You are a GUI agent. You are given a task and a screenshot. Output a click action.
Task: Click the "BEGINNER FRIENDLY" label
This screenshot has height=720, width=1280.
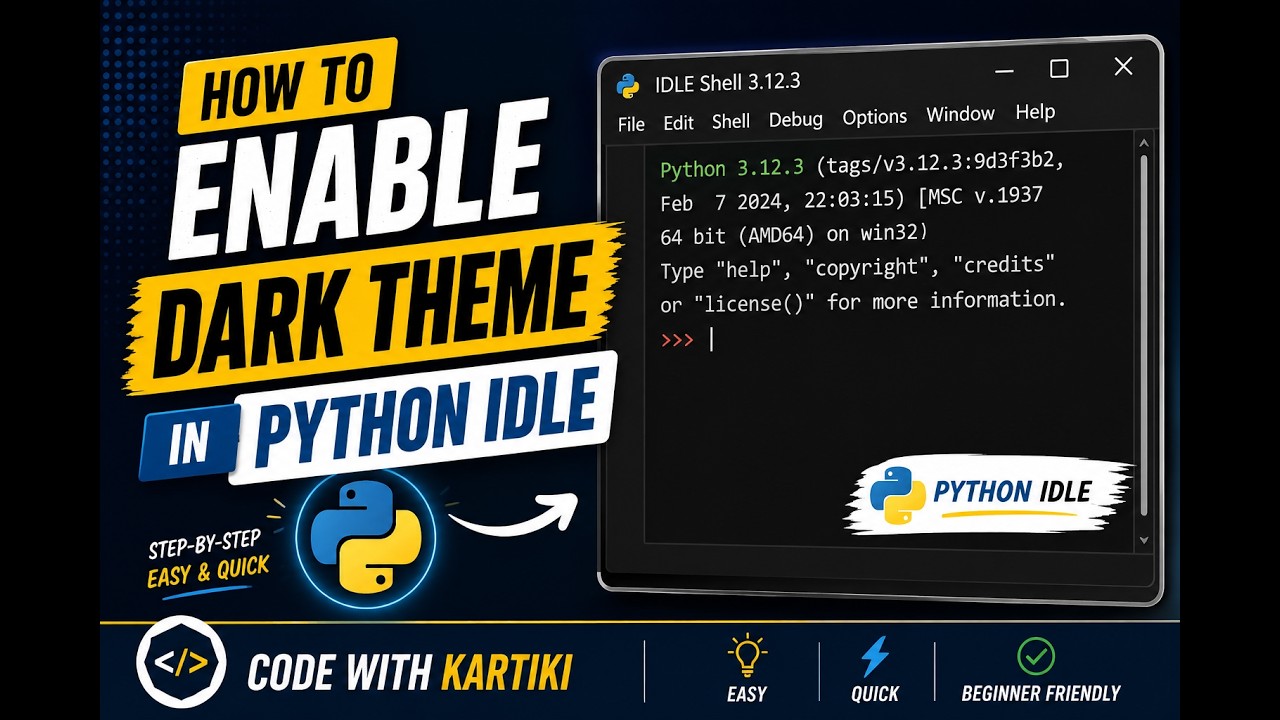tap(1041, 693)
